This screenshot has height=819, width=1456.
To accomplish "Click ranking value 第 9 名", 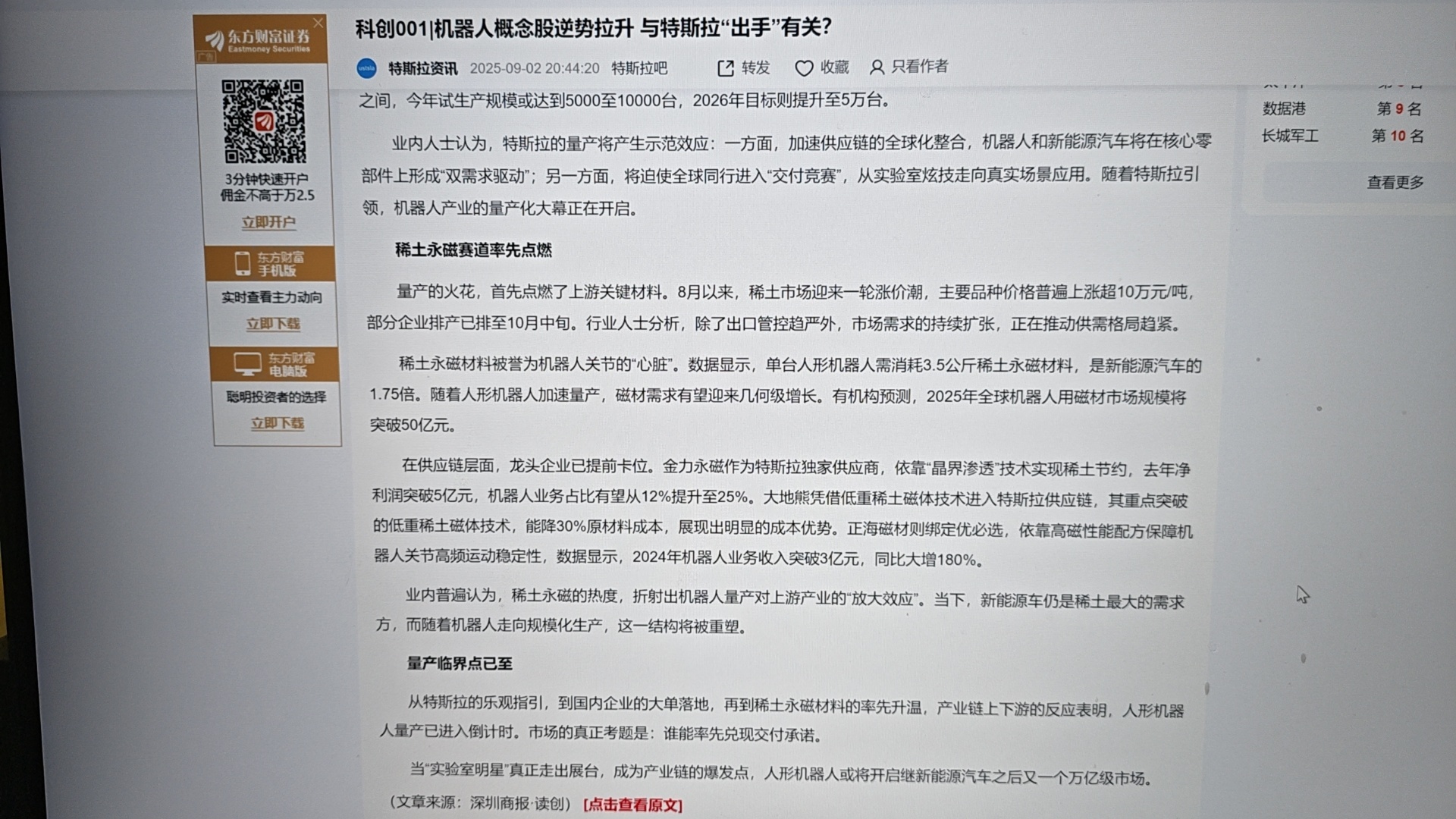I will (1399, 108).
